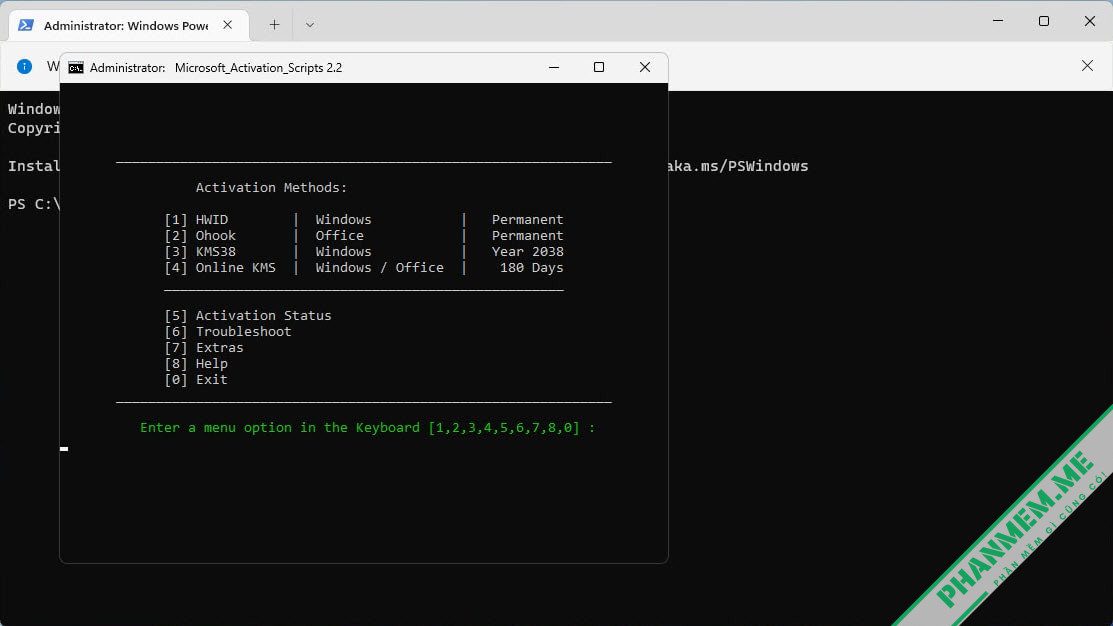Expand the new tab profile dropdown chevron

coord(309,25)
